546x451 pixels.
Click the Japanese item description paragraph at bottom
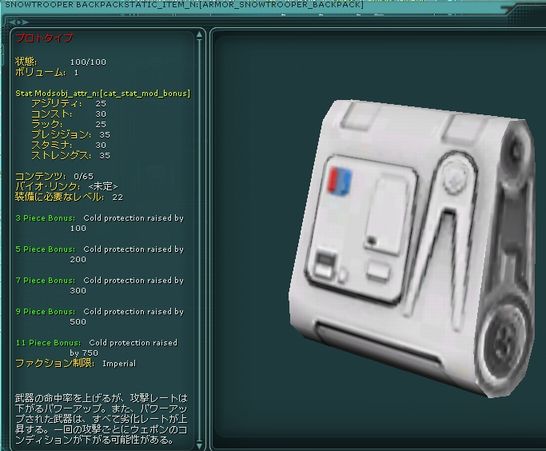[101, 419]
